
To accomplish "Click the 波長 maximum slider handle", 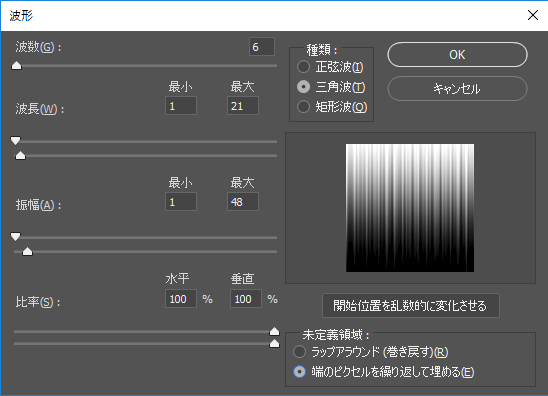I will pyautogui.click(x=20, y=155).
